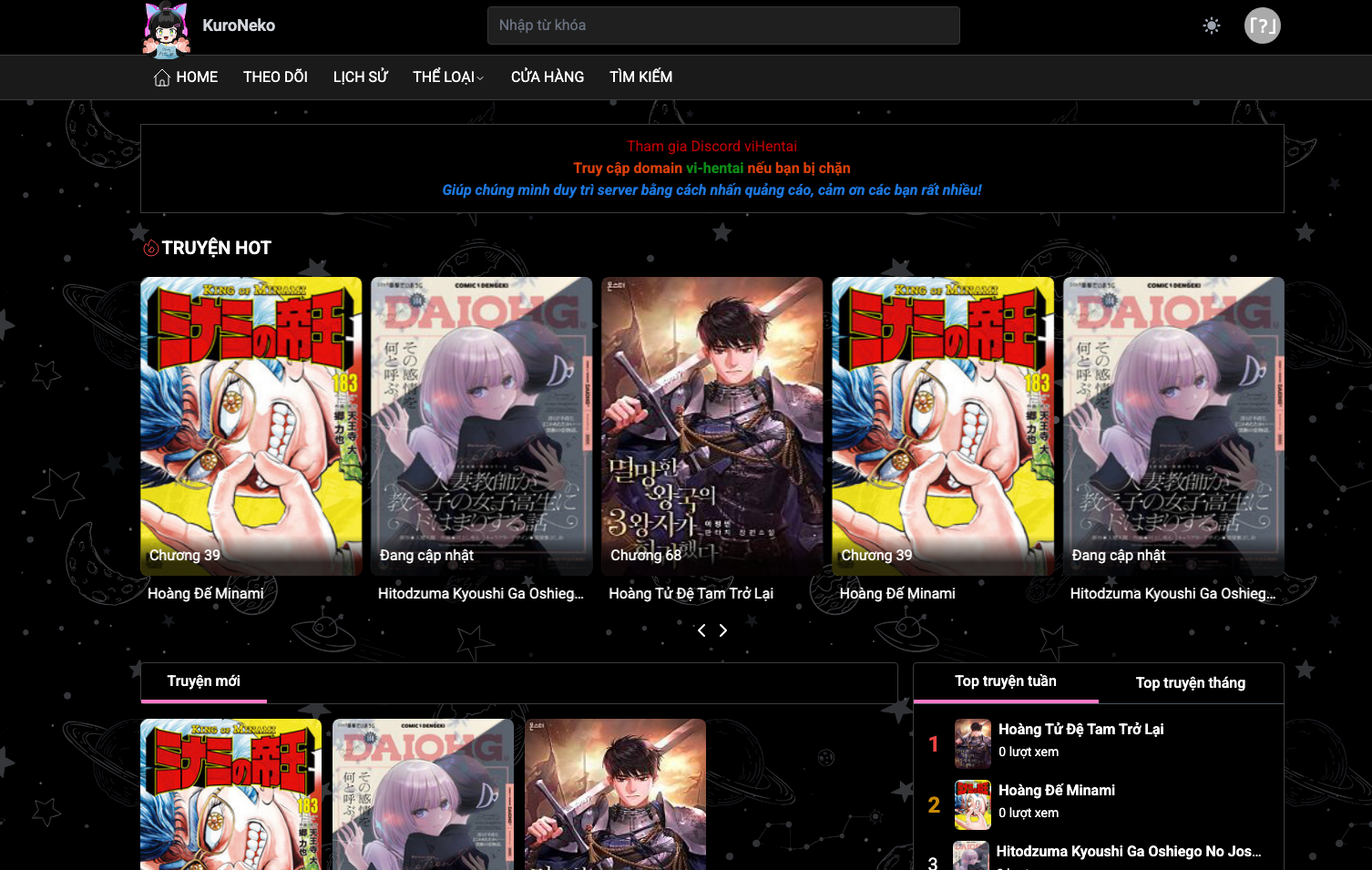Switch to the 'Top truyện tuần' tab
This screenshot has width=1372, height=870.
tap(1006, 681)
